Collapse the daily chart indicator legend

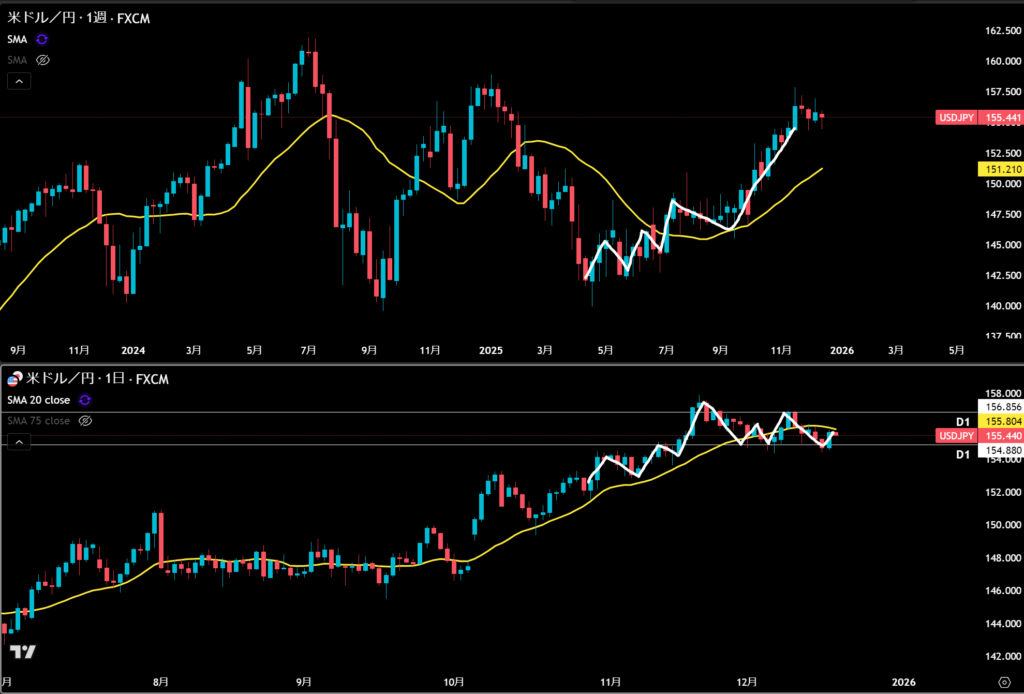tap(19, 442)
